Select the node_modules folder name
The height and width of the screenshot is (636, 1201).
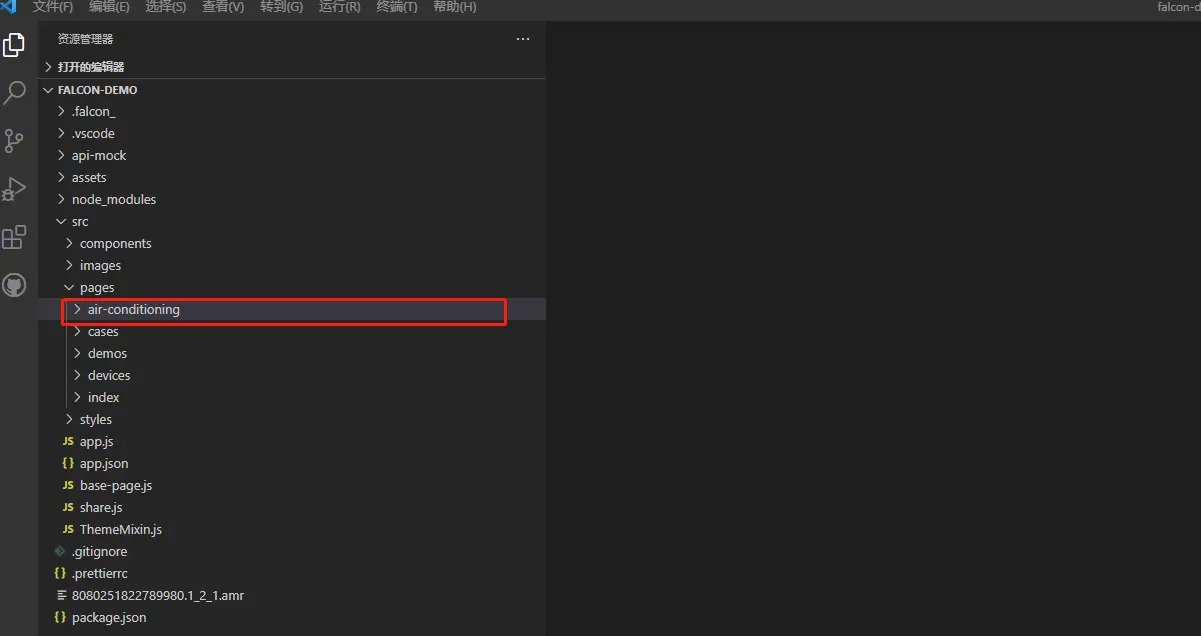[114, 200]
